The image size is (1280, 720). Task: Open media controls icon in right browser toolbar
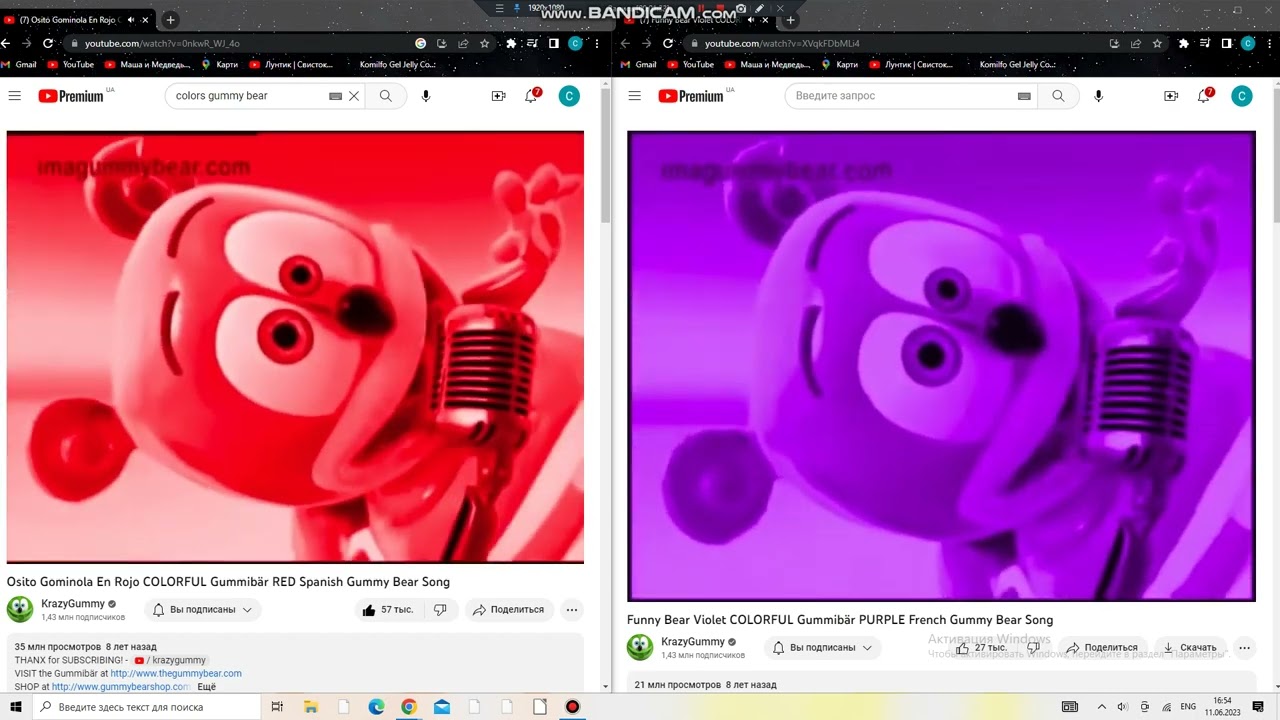pyautogui.click(x=1206, y=43)
